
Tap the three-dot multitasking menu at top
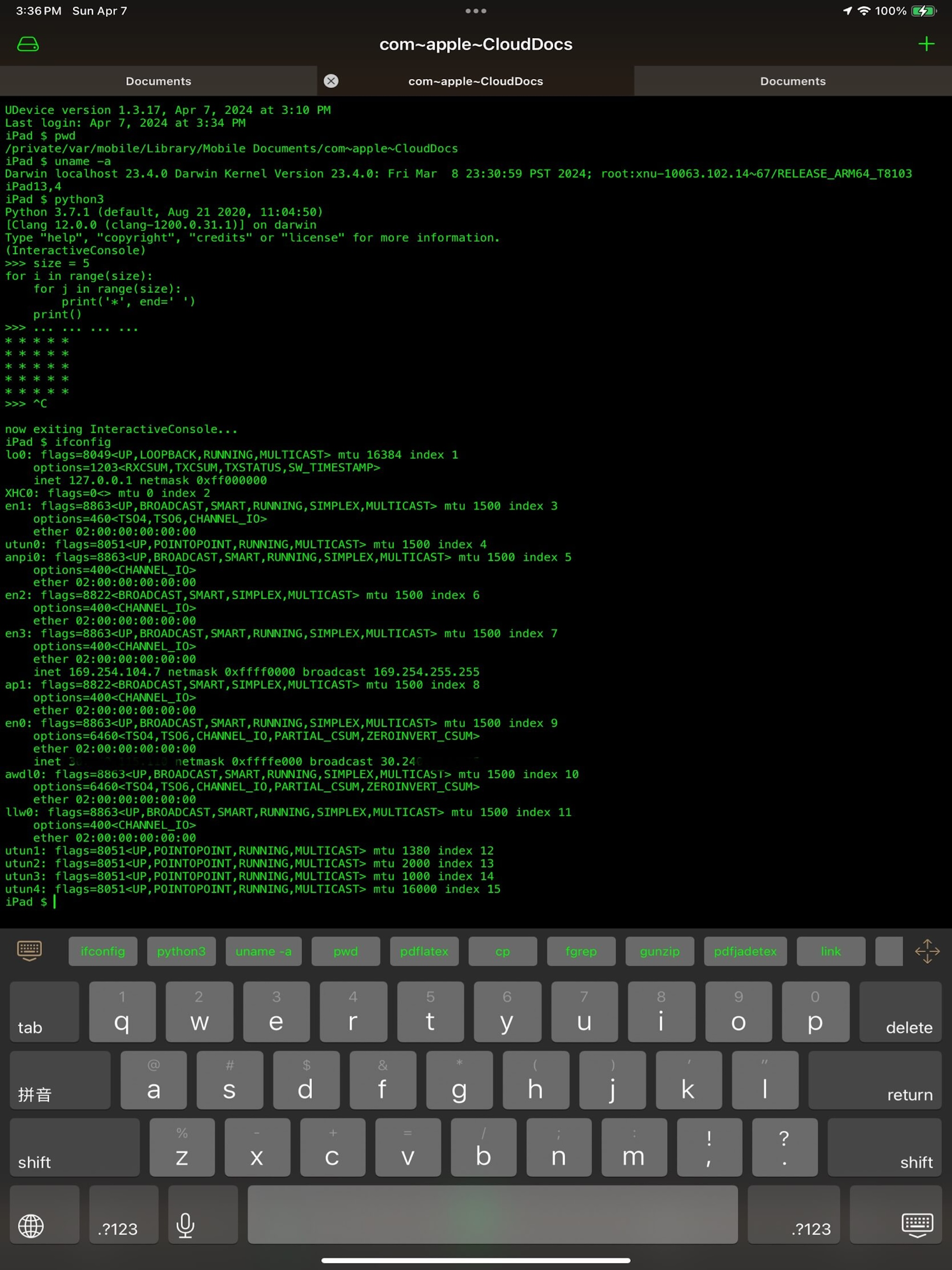pyautogui.click(x=476, y=11)
